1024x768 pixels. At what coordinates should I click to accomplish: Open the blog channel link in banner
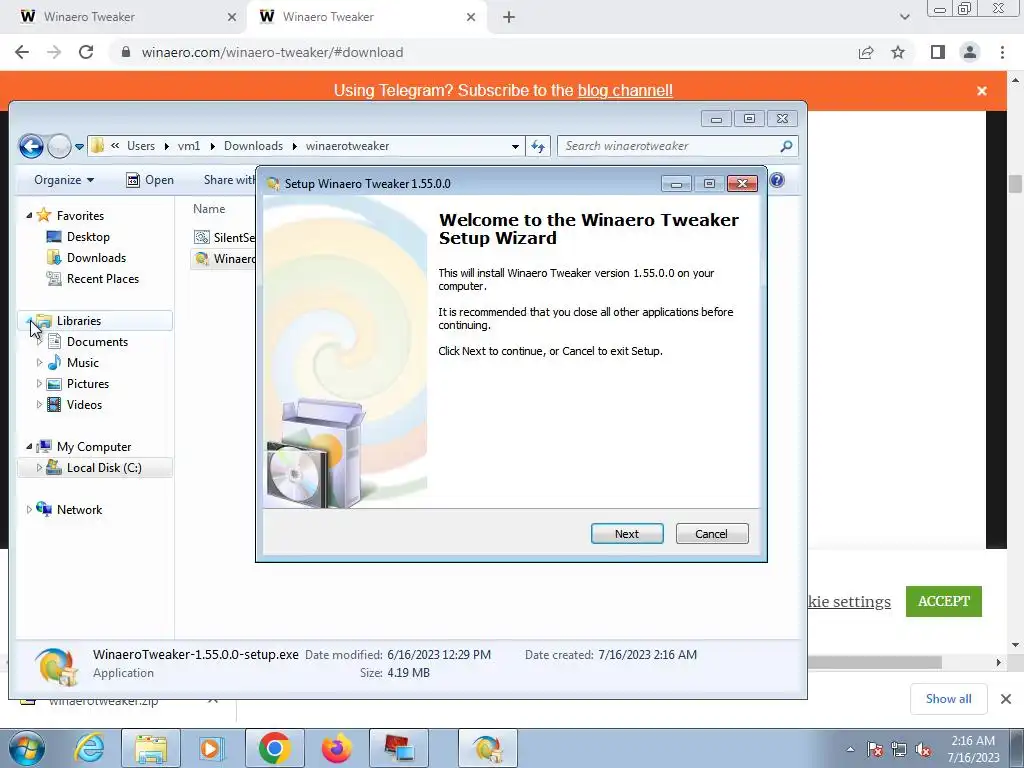[x=625, y=90]
